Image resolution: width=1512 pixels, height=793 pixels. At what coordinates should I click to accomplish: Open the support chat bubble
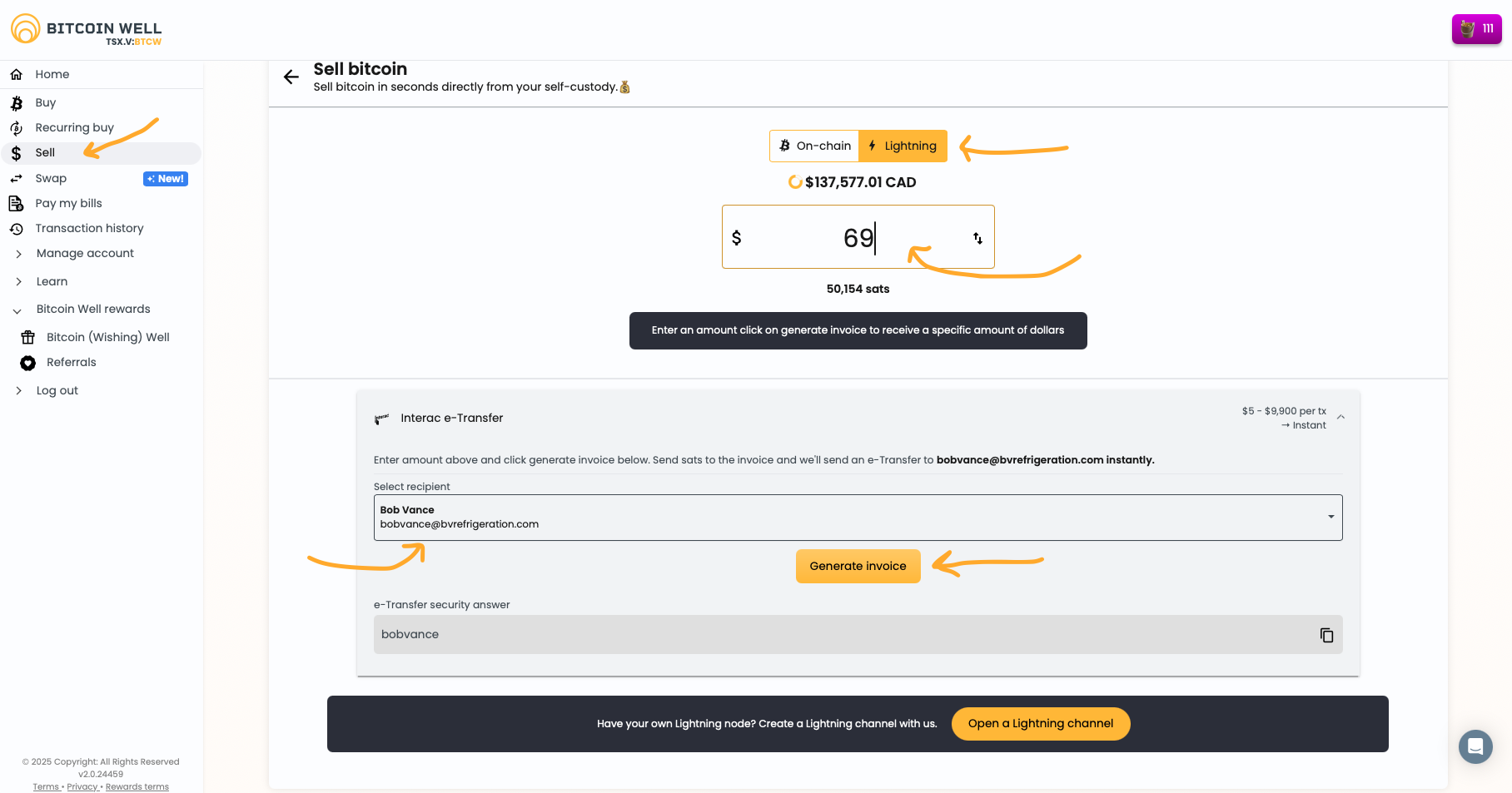point(1475,746)
